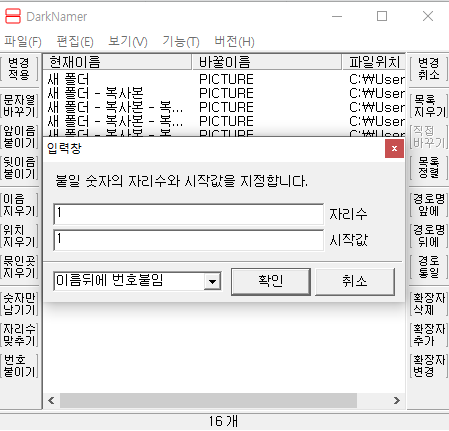Open the 편집(E) menu

click(75, 42)
